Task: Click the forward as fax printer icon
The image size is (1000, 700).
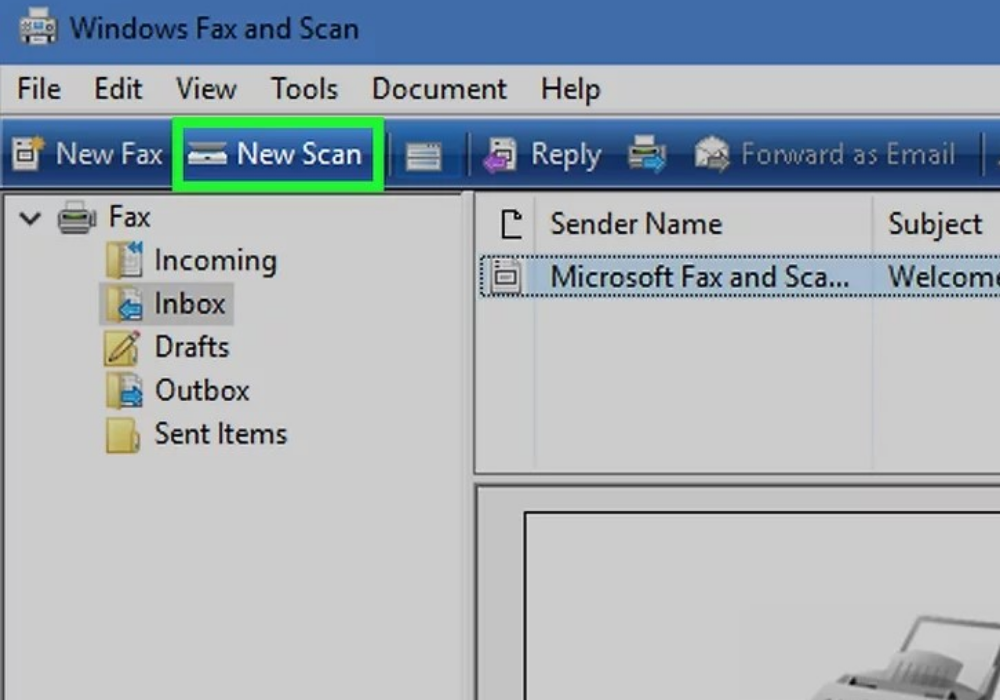Action: tap(647, 154)
